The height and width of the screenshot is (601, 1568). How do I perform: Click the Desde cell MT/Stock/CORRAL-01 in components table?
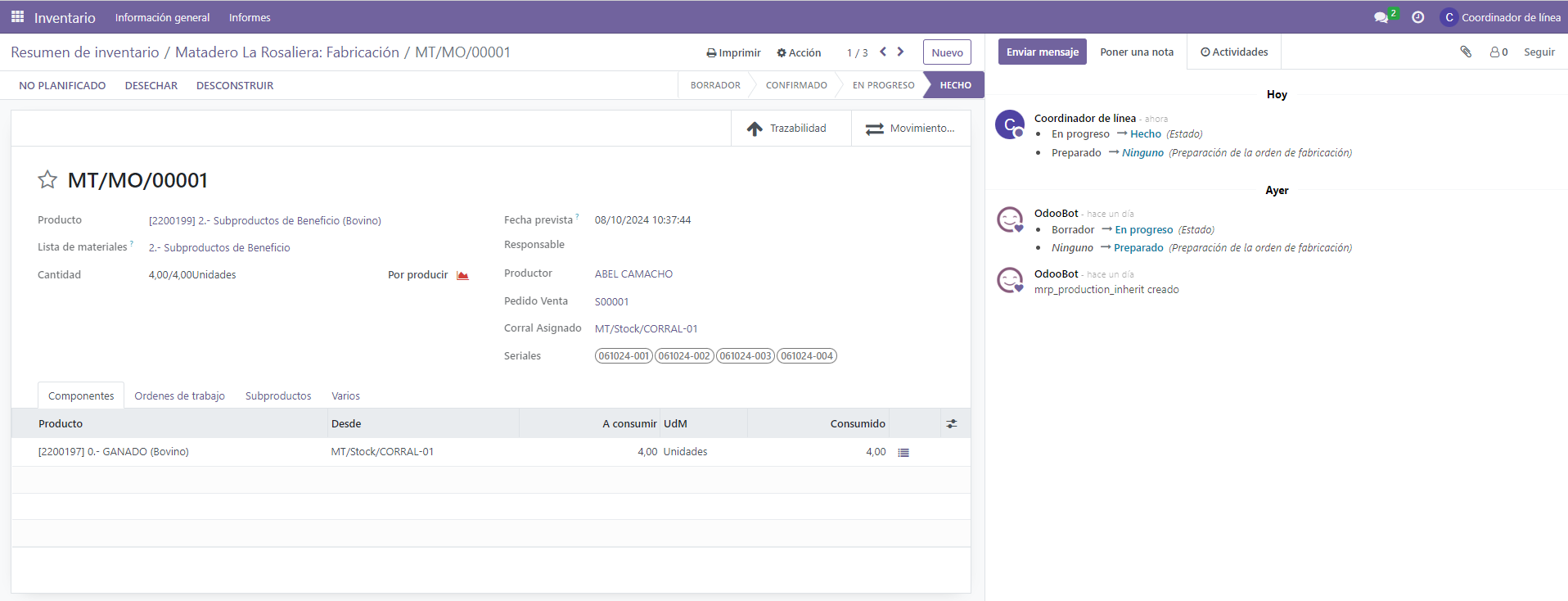pos(382,452)
